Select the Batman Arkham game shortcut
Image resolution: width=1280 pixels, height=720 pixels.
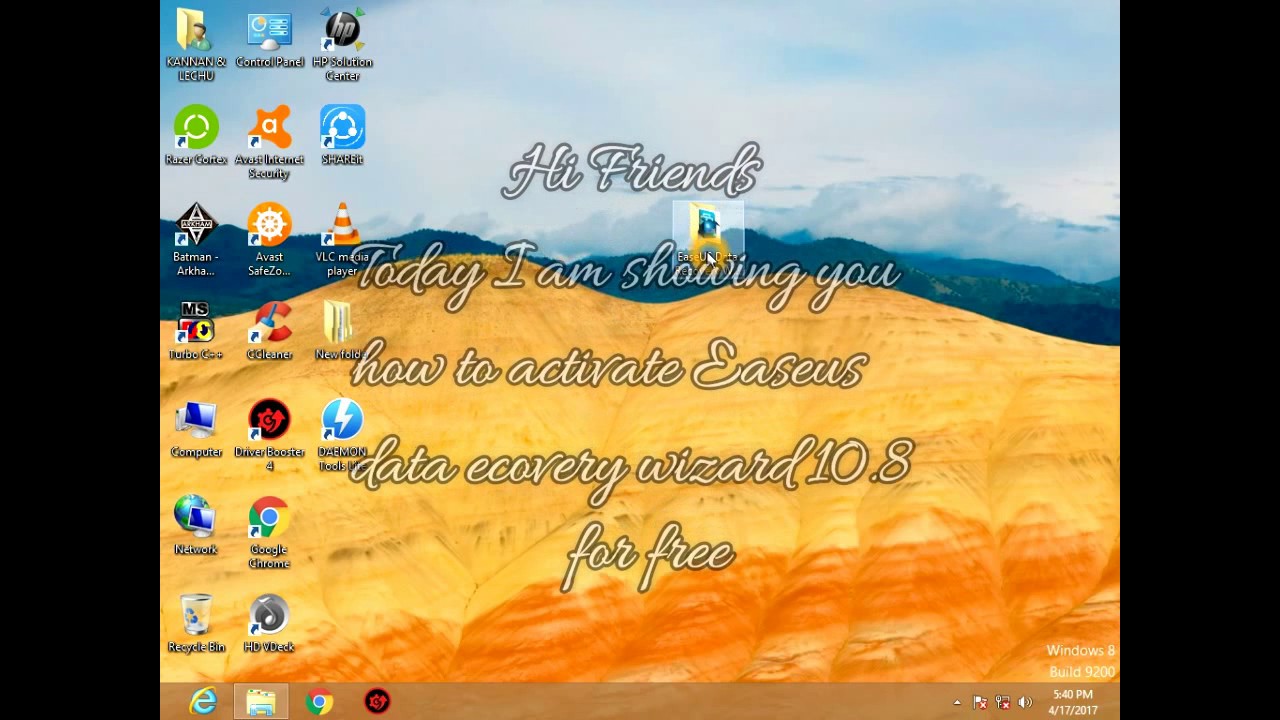tap(196, 240)
